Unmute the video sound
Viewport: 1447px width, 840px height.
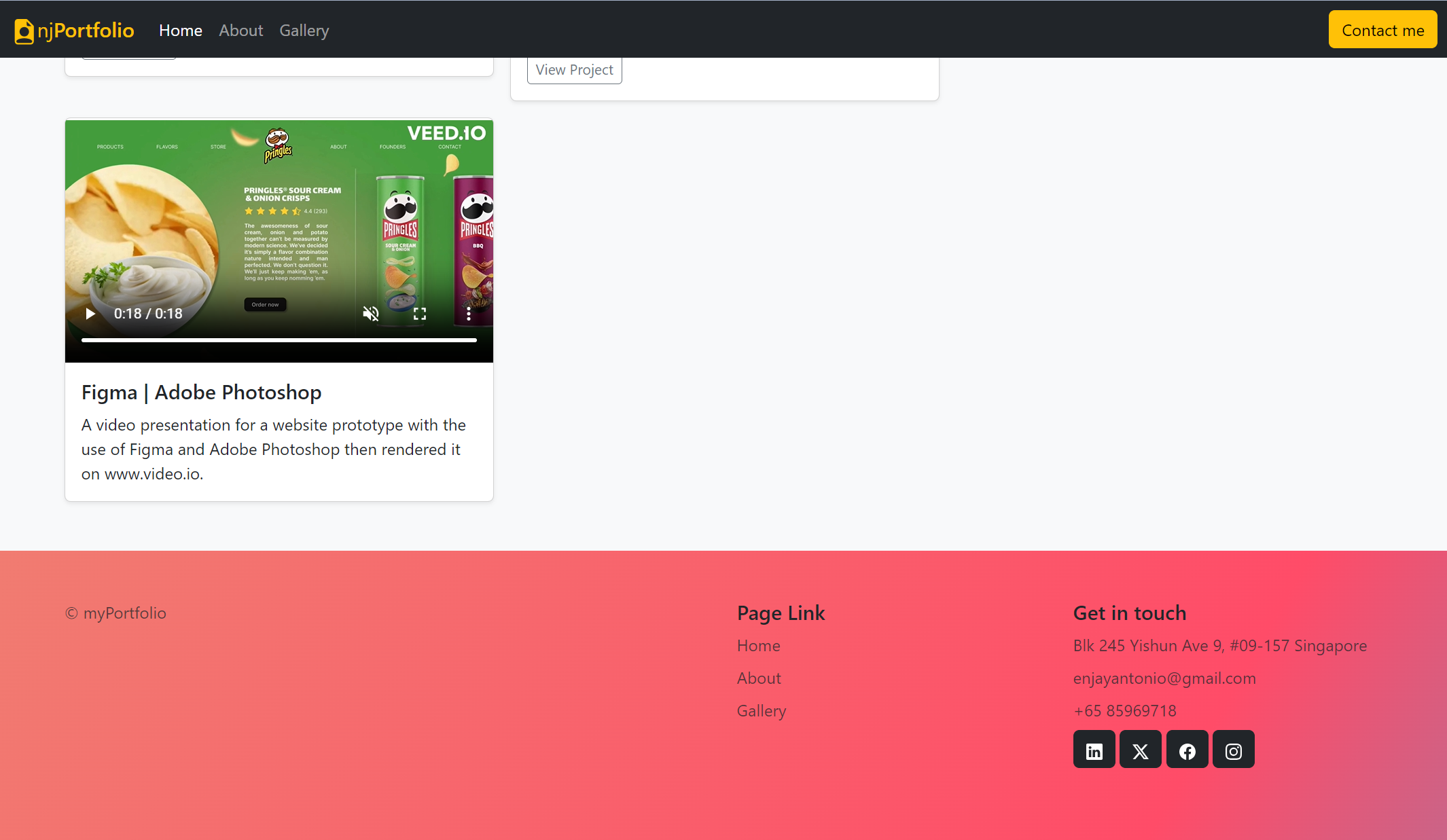pyautogui.click(x=370, y=314)
